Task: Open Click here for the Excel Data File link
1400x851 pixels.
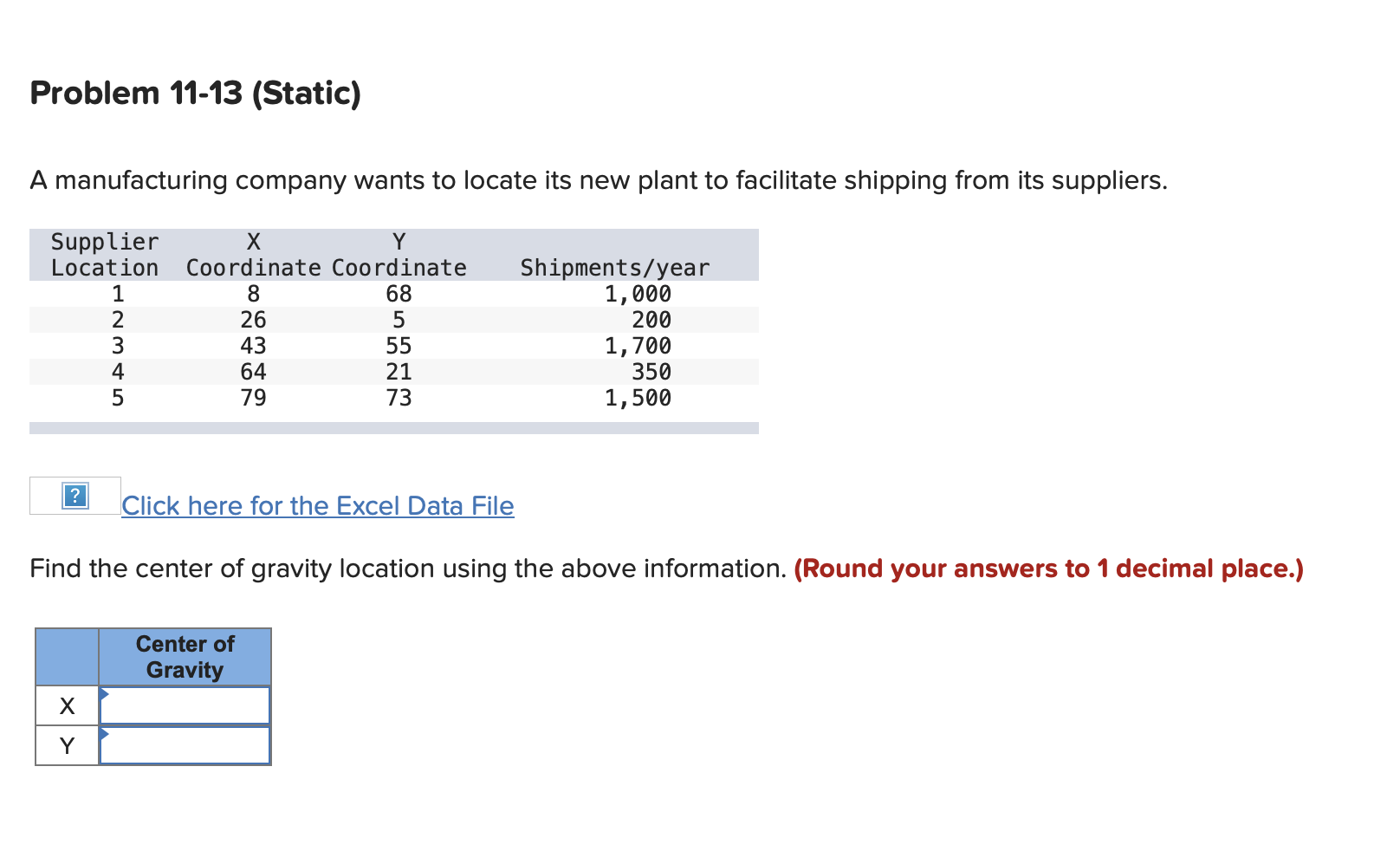Action: [x=318, y=505]
